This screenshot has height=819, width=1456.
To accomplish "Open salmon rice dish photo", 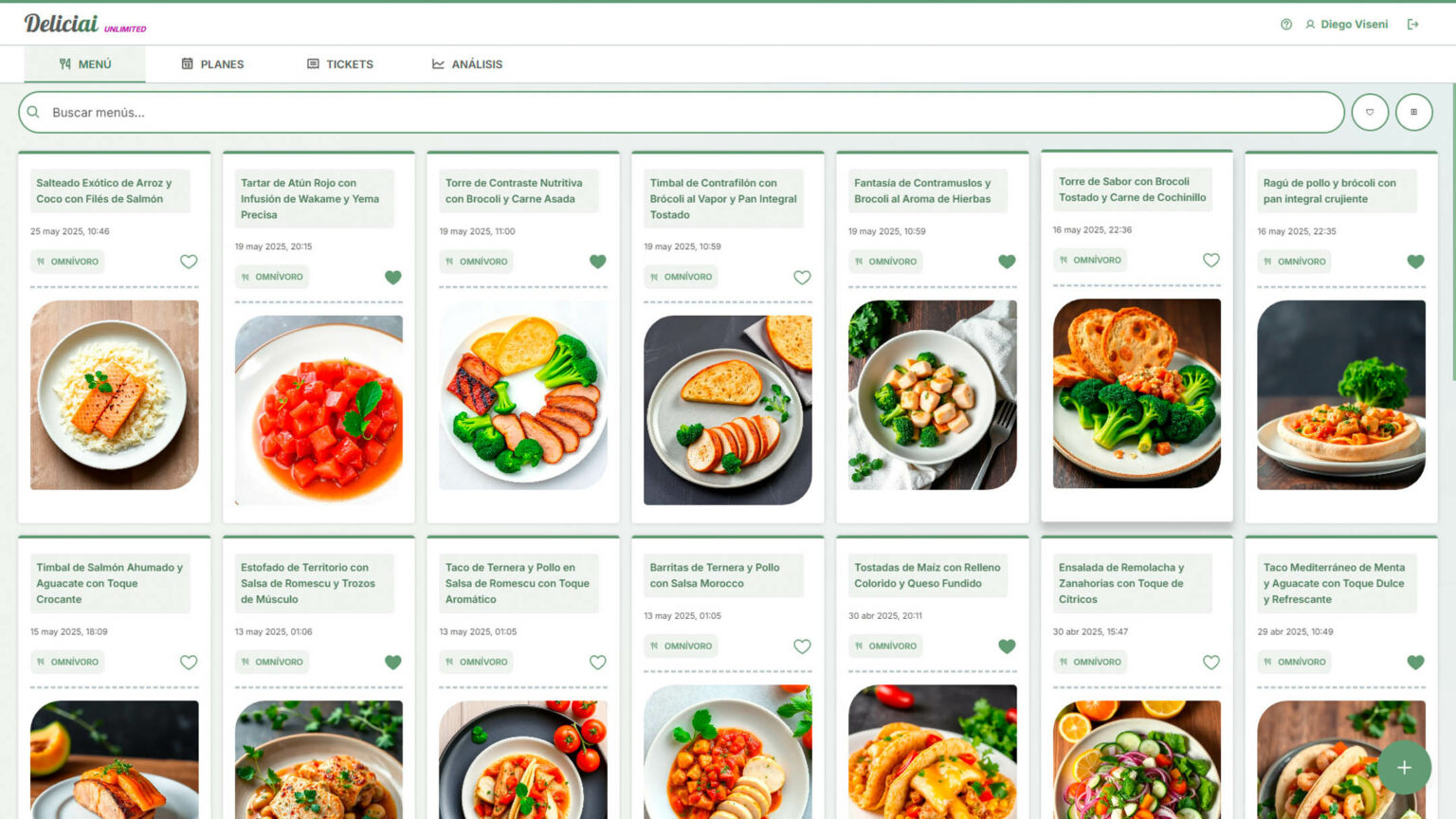I will tap(115, 395).
